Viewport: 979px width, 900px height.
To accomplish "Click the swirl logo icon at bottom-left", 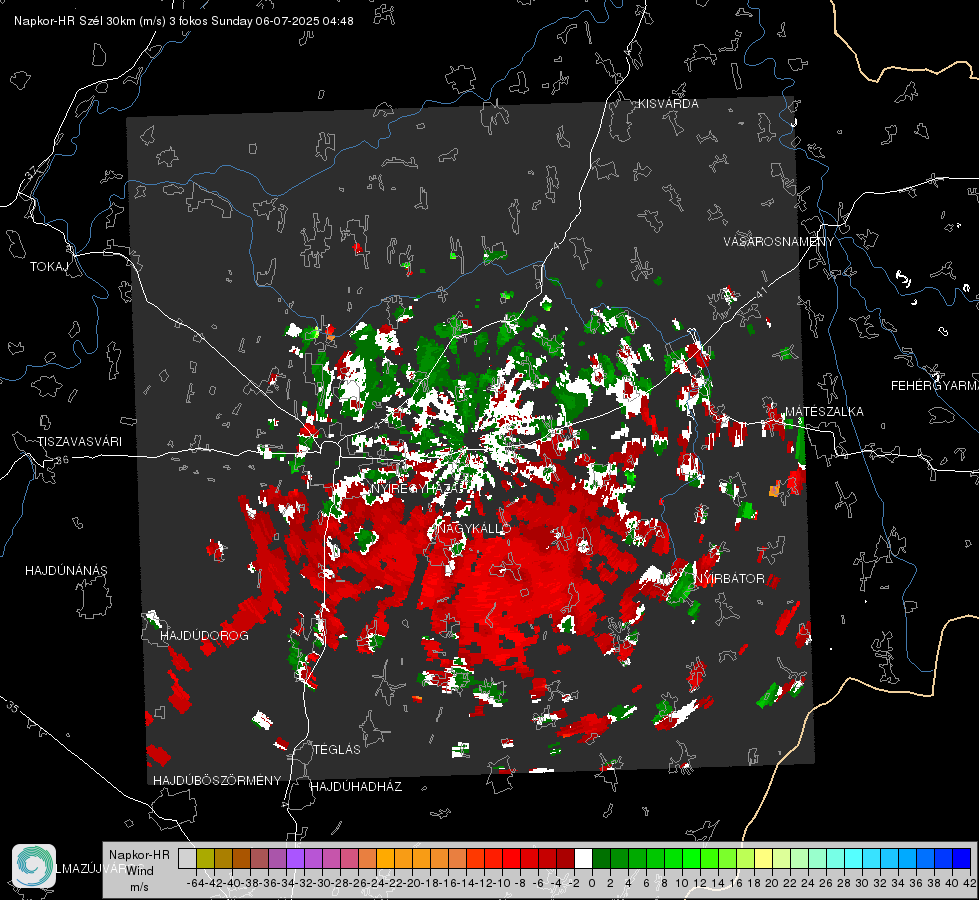I will pyautogui.click(x=34, y=866).
